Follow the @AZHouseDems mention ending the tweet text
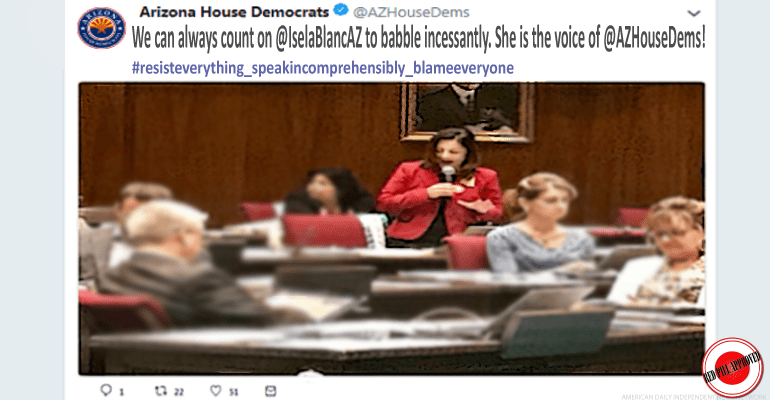This screenshot has width=770, height=400. 654,39
